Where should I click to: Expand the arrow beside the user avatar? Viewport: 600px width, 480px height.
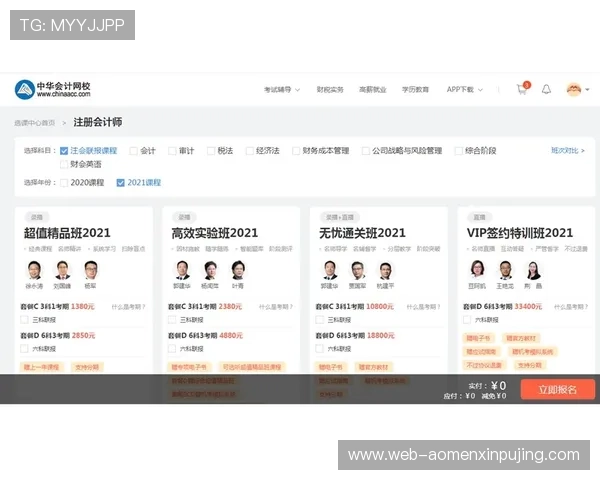pos(587,90)
